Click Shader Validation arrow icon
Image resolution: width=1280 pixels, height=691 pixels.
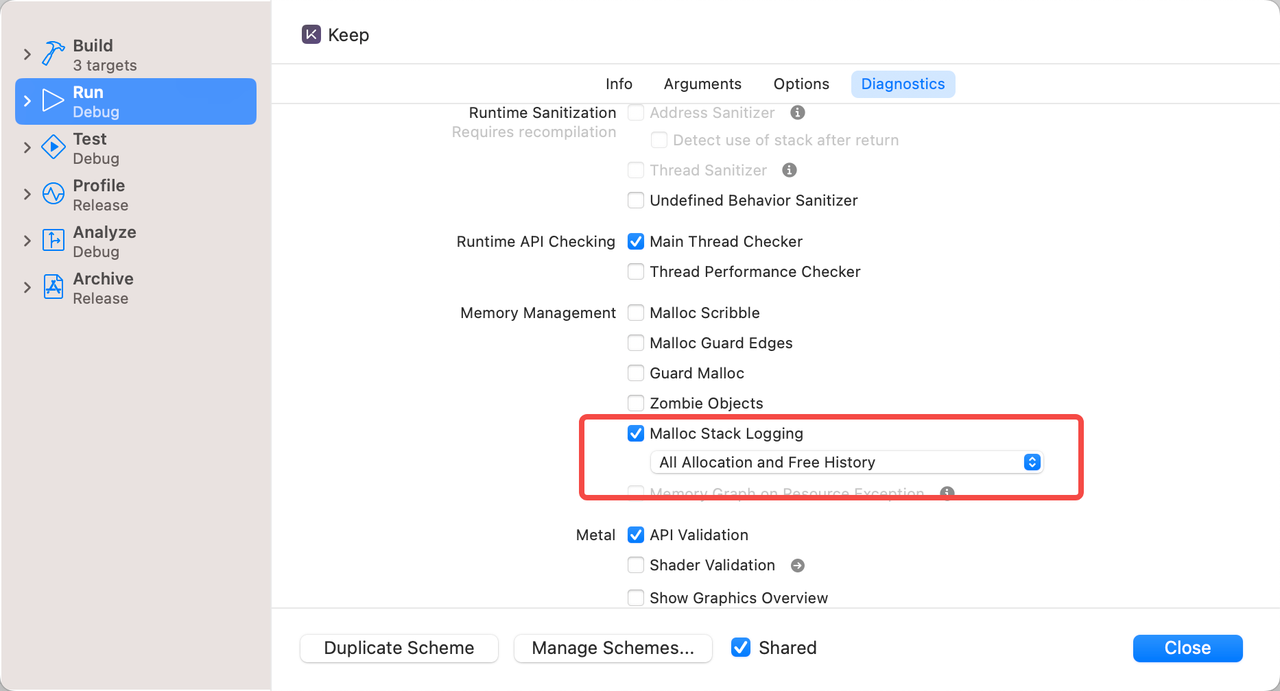(x=797, y=565)
